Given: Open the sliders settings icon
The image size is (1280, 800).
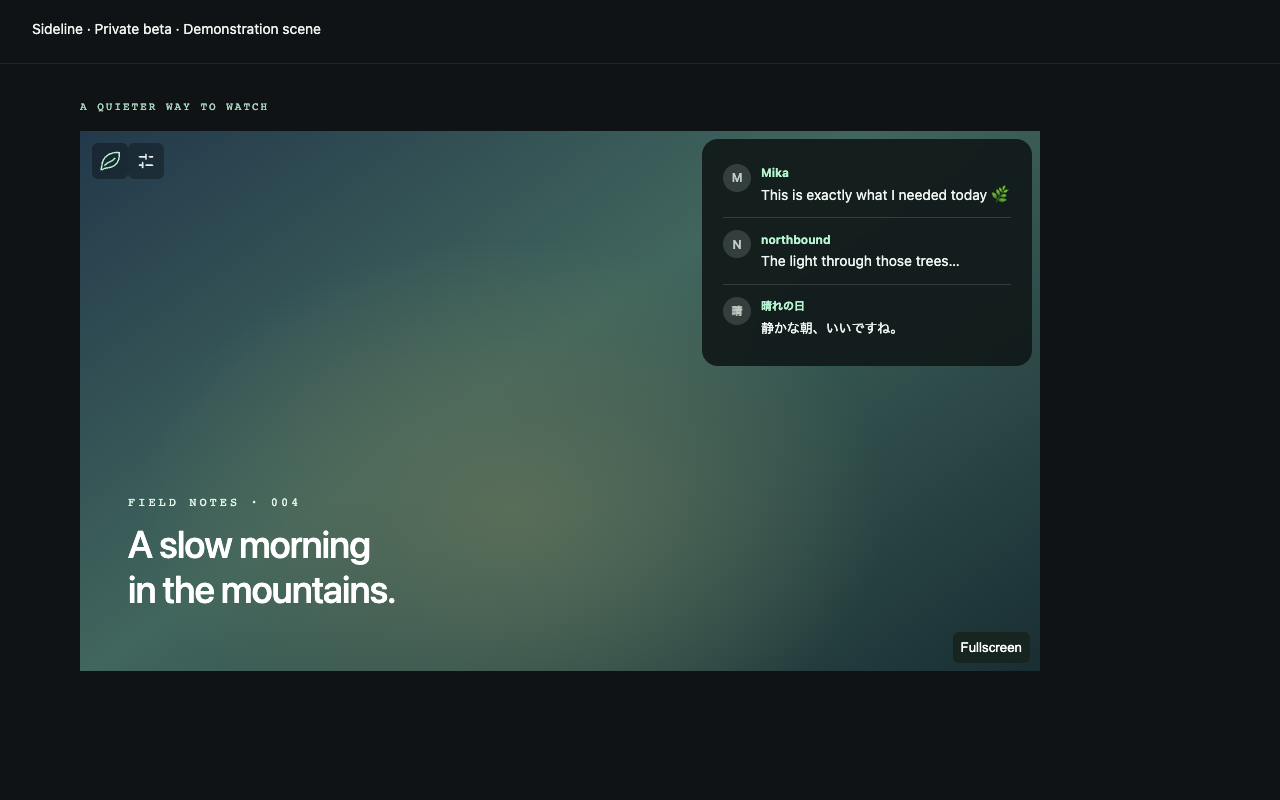Looking at the screenshot, I should (x=146, y=161).
